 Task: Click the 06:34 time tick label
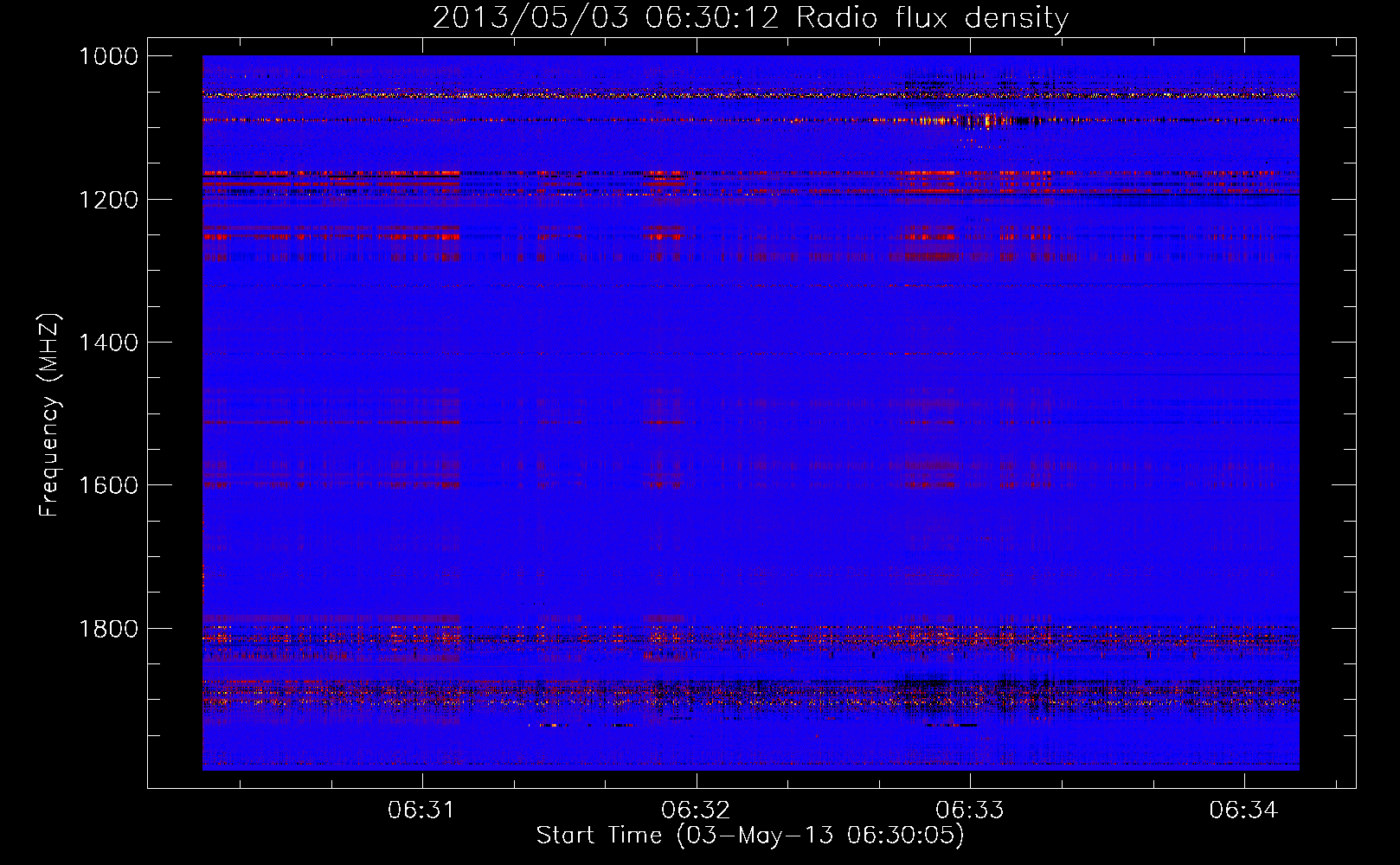1243,811
